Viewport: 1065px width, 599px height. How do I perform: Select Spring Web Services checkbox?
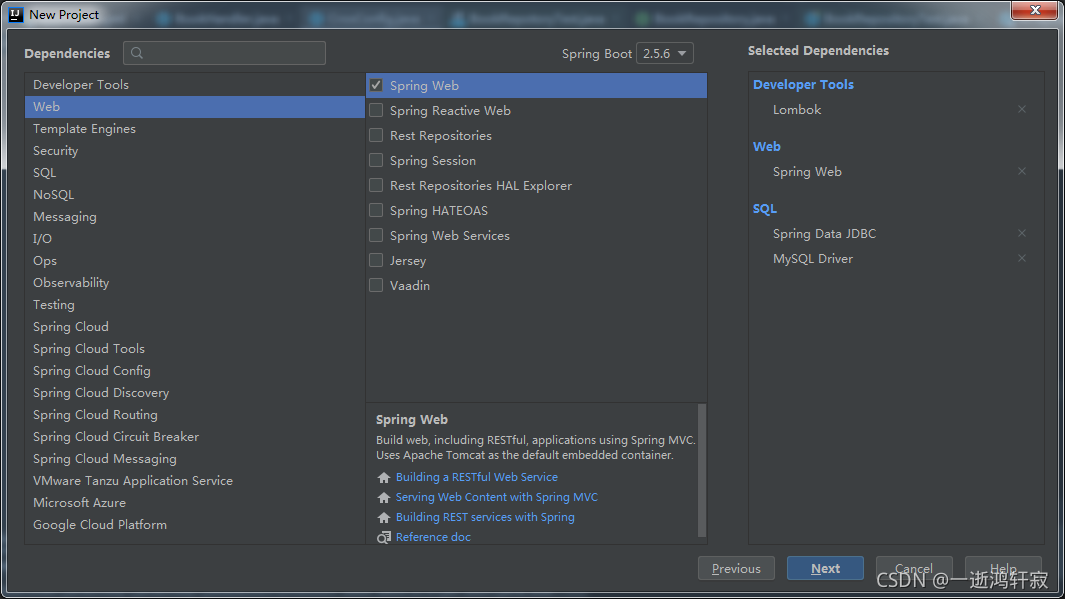tap(376, 236)
